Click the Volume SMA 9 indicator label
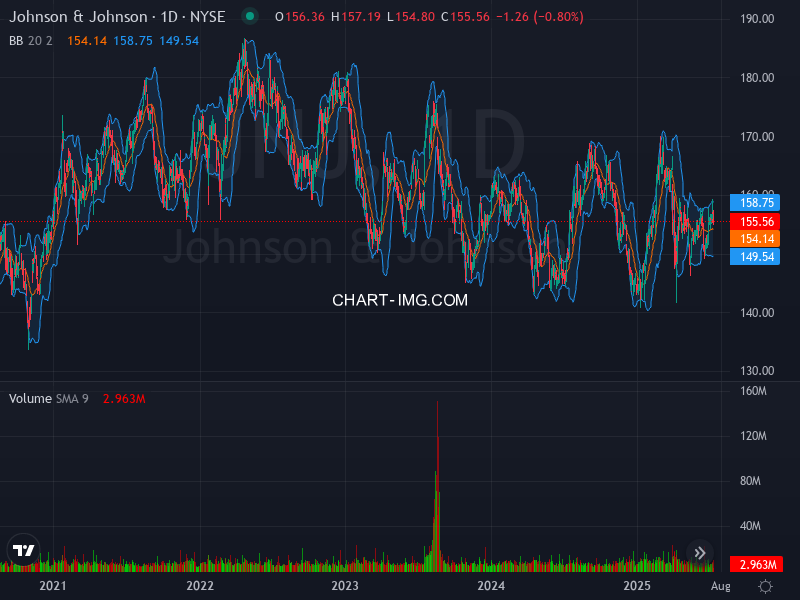The image size is (800, 600). (48, 398)
